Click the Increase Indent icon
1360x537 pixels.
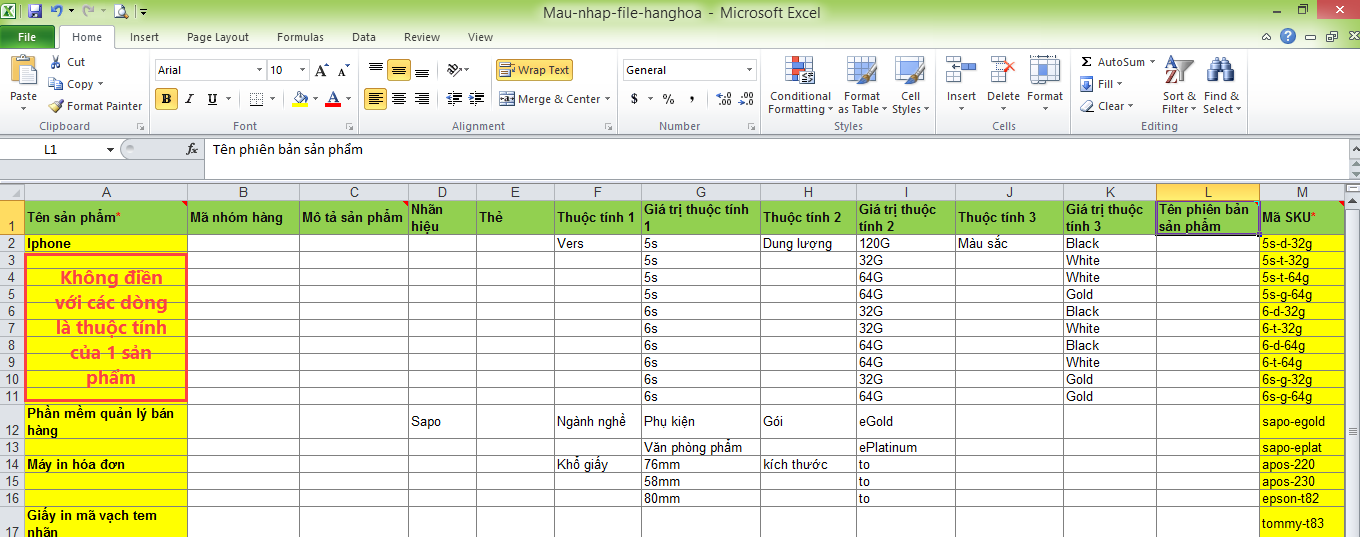pyautogui.click(x=476, y=99)
